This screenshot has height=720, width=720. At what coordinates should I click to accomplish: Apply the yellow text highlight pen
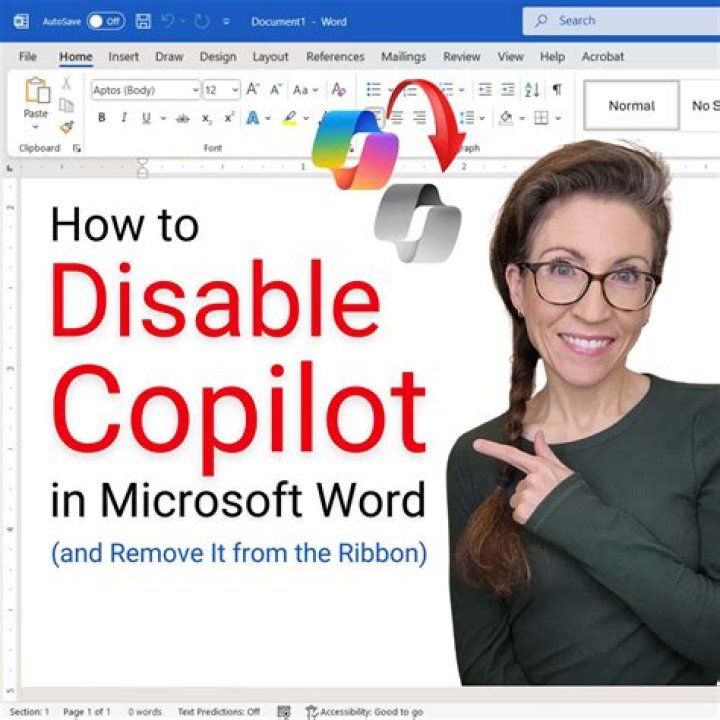(289, 118)
